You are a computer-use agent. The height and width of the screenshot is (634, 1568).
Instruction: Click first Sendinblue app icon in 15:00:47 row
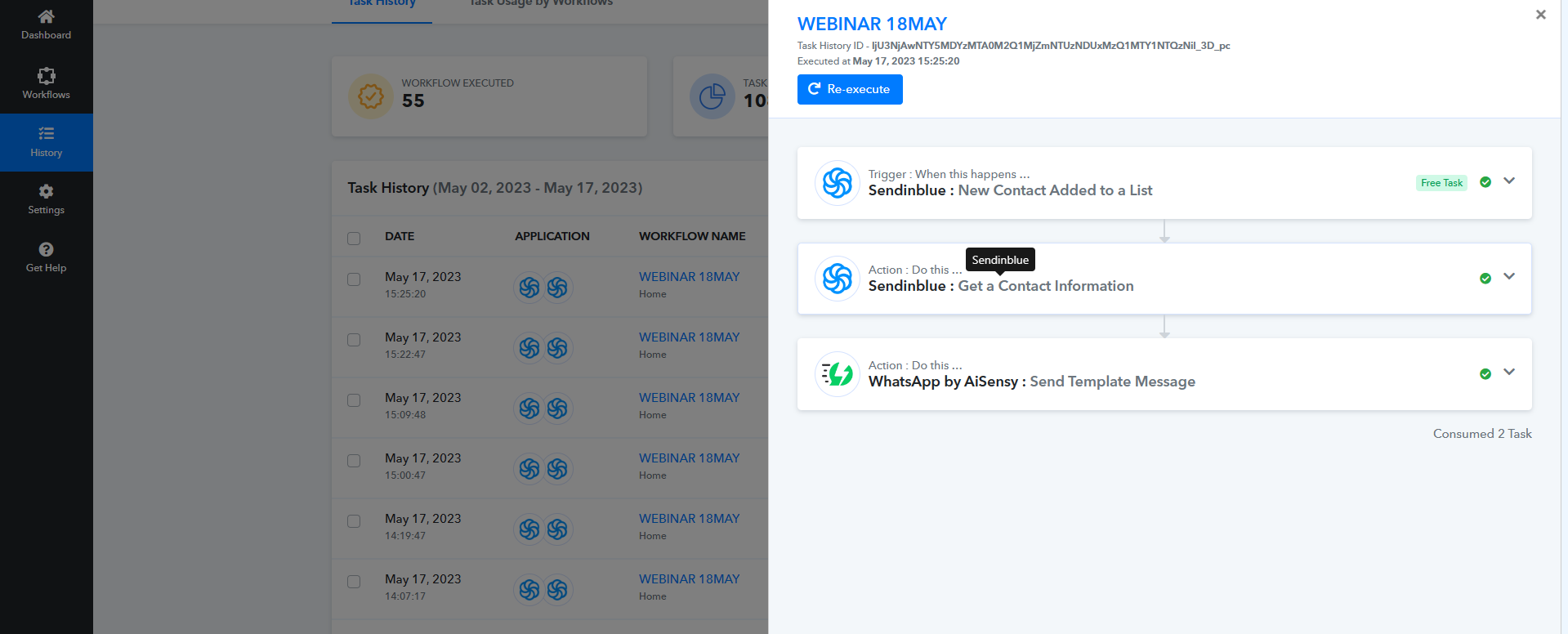(529, 469)
